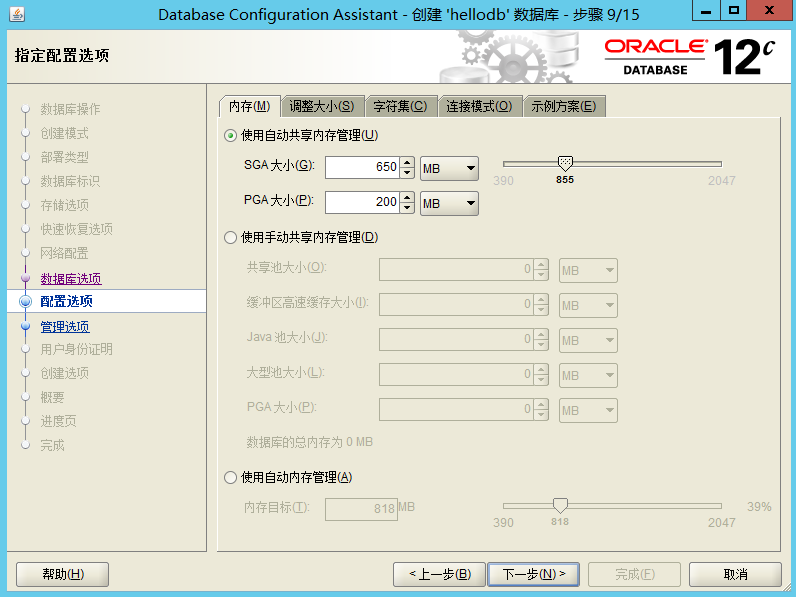Click the 快速恢复选项 step label
Screen dimensions: 796x597
click(x=76, y=229)
